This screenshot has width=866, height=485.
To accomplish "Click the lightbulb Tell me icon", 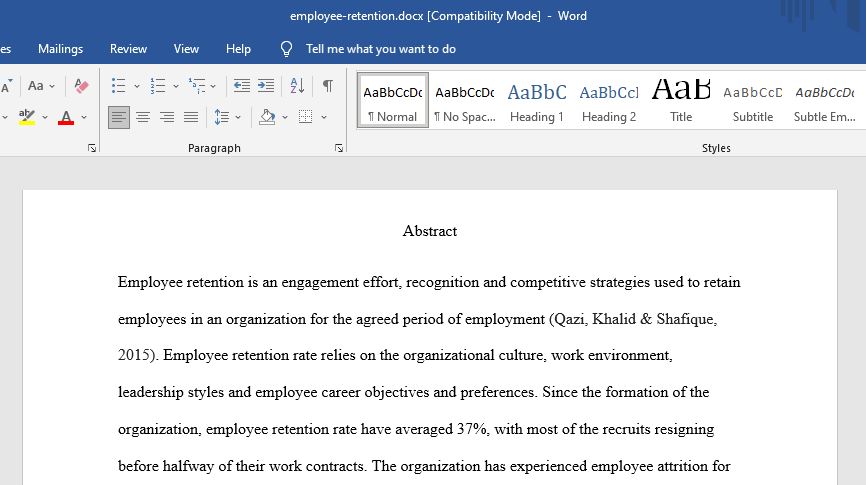I will (286, 49).
